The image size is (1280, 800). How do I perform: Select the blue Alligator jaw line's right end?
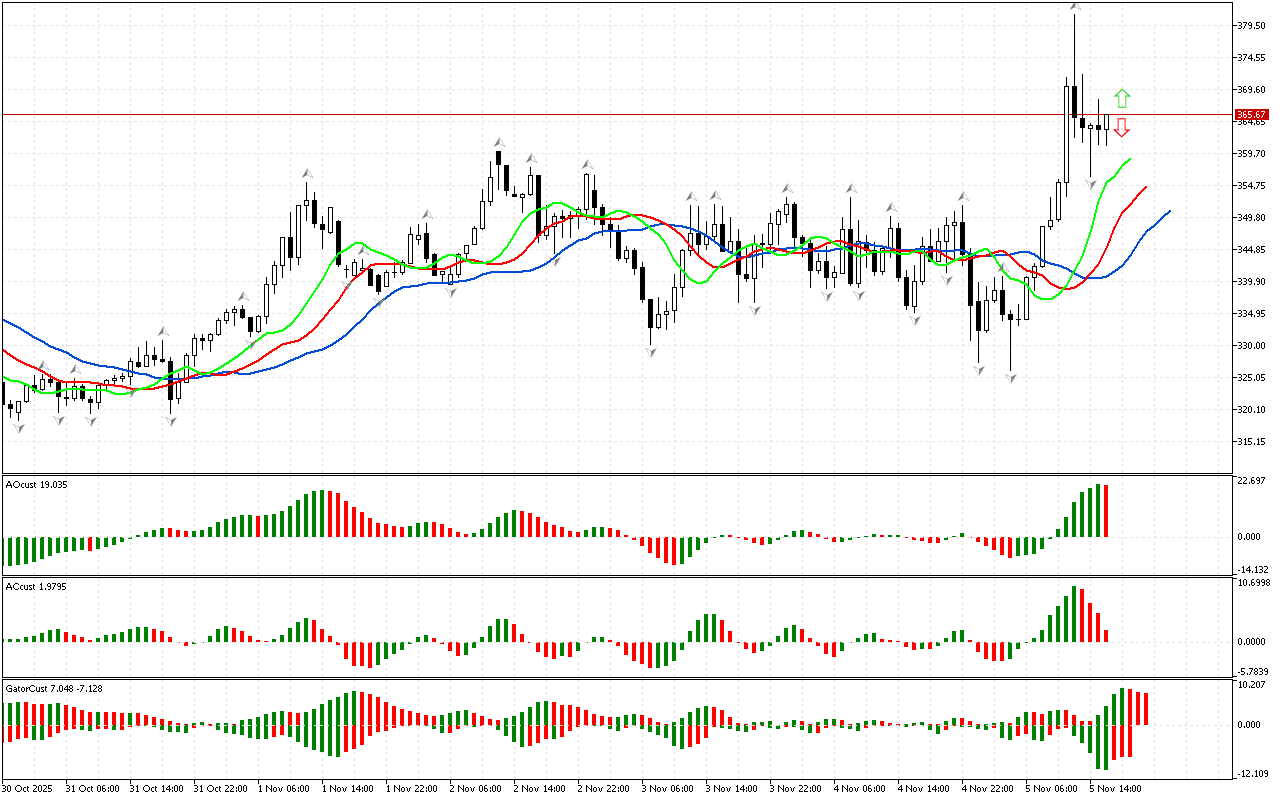pos(1169,211)
